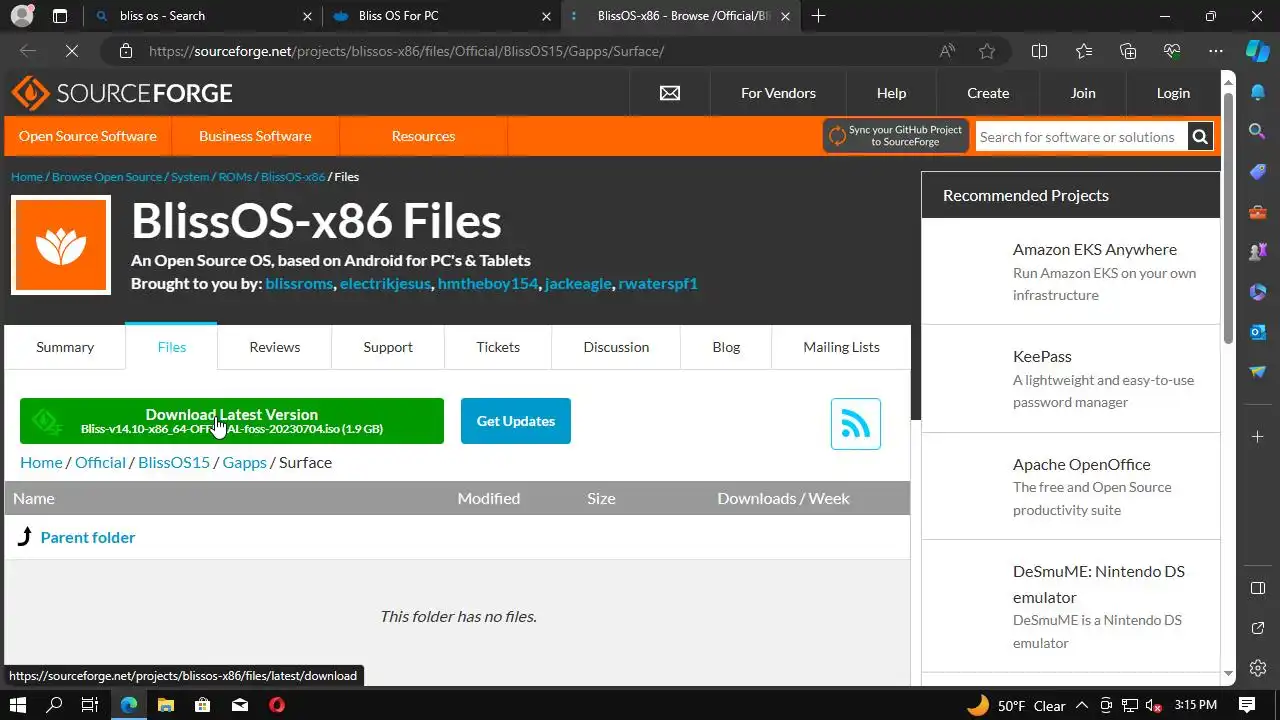Open the Discussion project tab
This screenshot has height=720, width=1280.
tap(616, 347)
